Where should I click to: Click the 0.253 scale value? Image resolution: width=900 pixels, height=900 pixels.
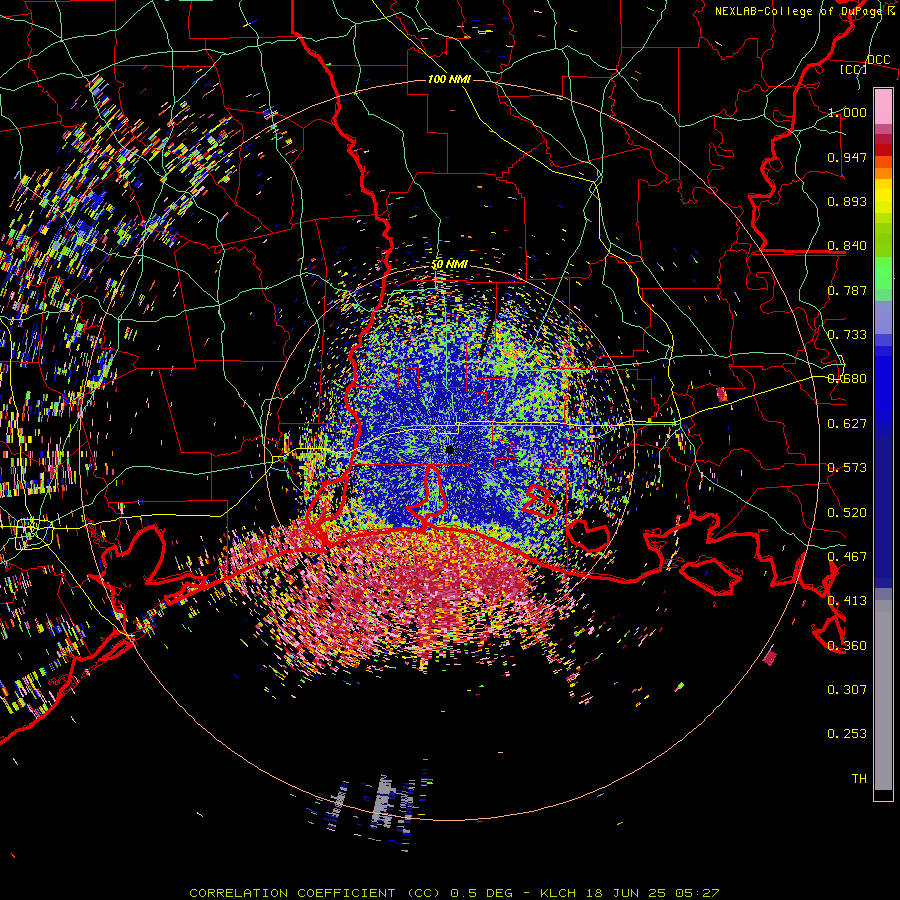(847, 734)
